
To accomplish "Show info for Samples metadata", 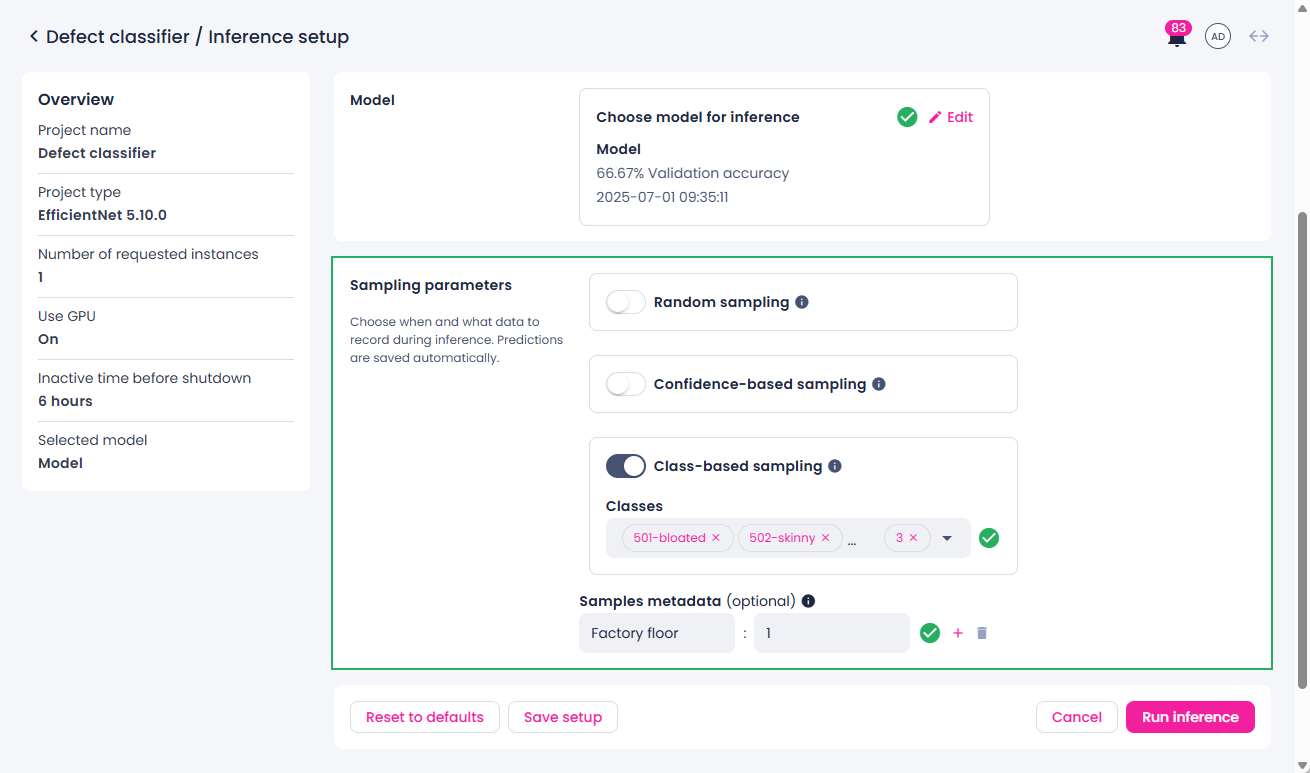I will click(x=809, y=601).
